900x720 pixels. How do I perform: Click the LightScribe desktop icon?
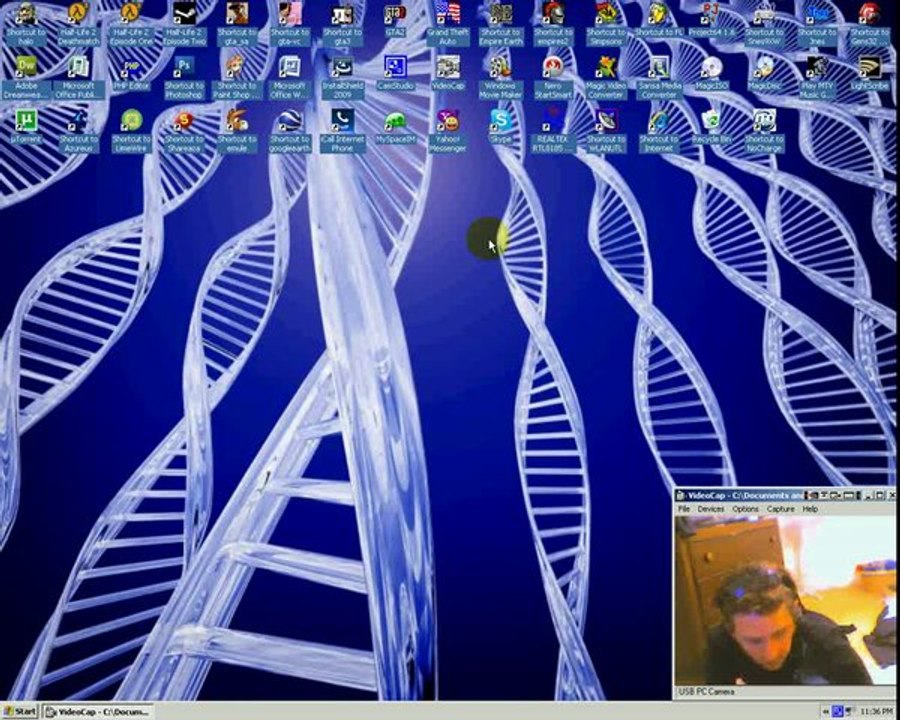869,68
